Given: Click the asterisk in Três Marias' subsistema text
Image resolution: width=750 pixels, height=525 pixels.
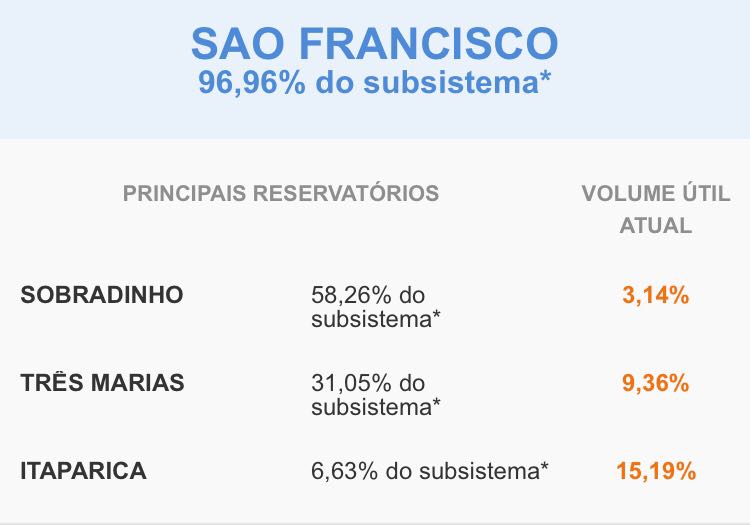Looking at the screenshot, I should tap(436, 402).
